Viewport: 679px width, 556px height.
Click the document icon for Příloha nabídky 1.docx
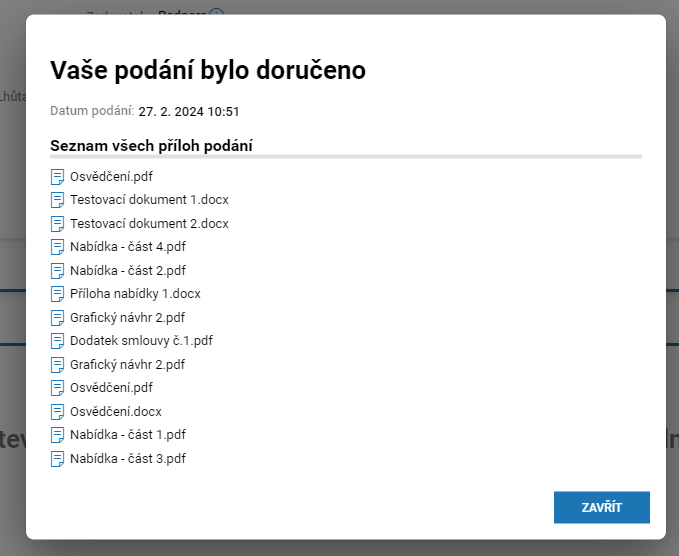pos(57,294)
